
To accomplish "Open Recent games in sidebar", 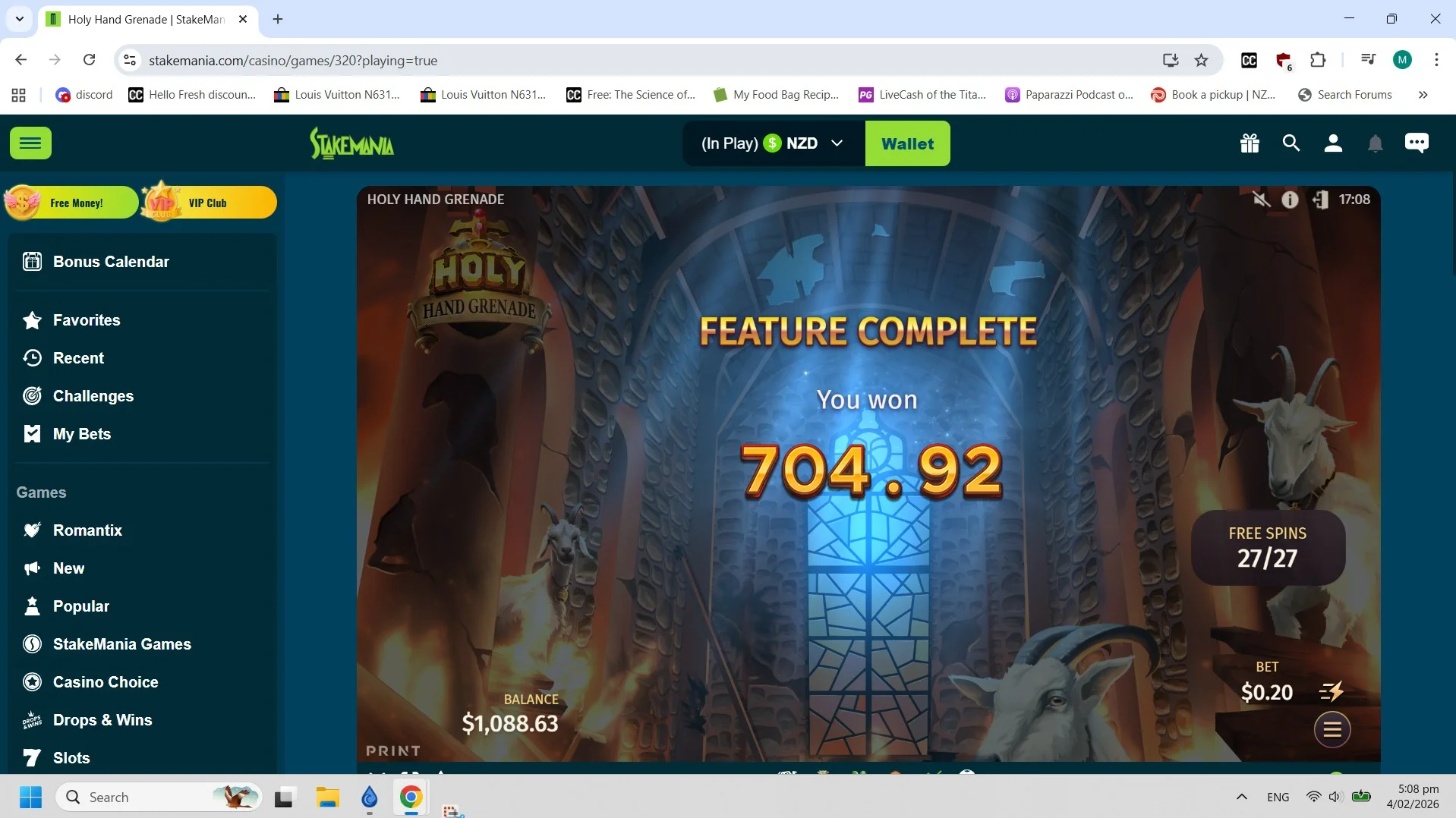I will [78, 358].
